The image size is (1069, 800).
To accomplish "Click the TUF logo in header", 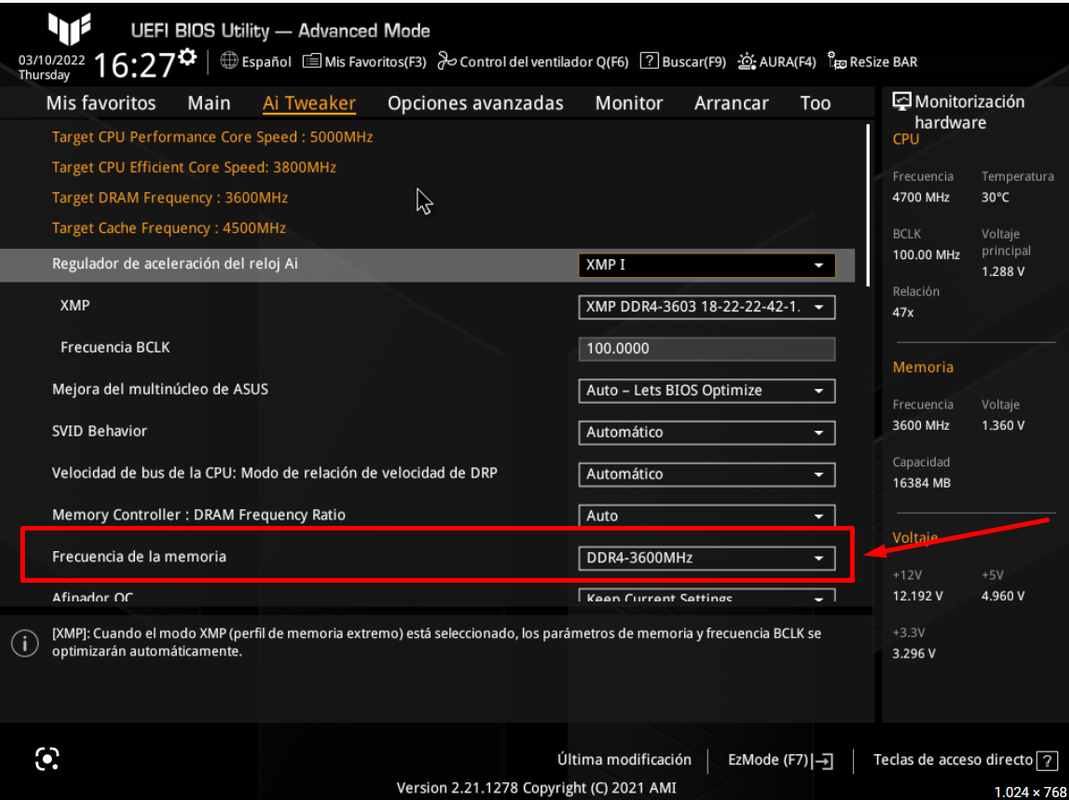I will (x=70, y=29).
